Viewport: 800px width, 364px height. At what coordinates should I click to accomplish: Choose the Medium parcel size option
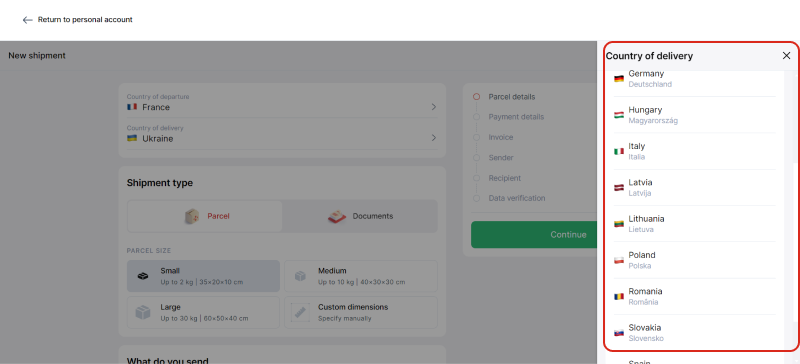pos(361,276)
